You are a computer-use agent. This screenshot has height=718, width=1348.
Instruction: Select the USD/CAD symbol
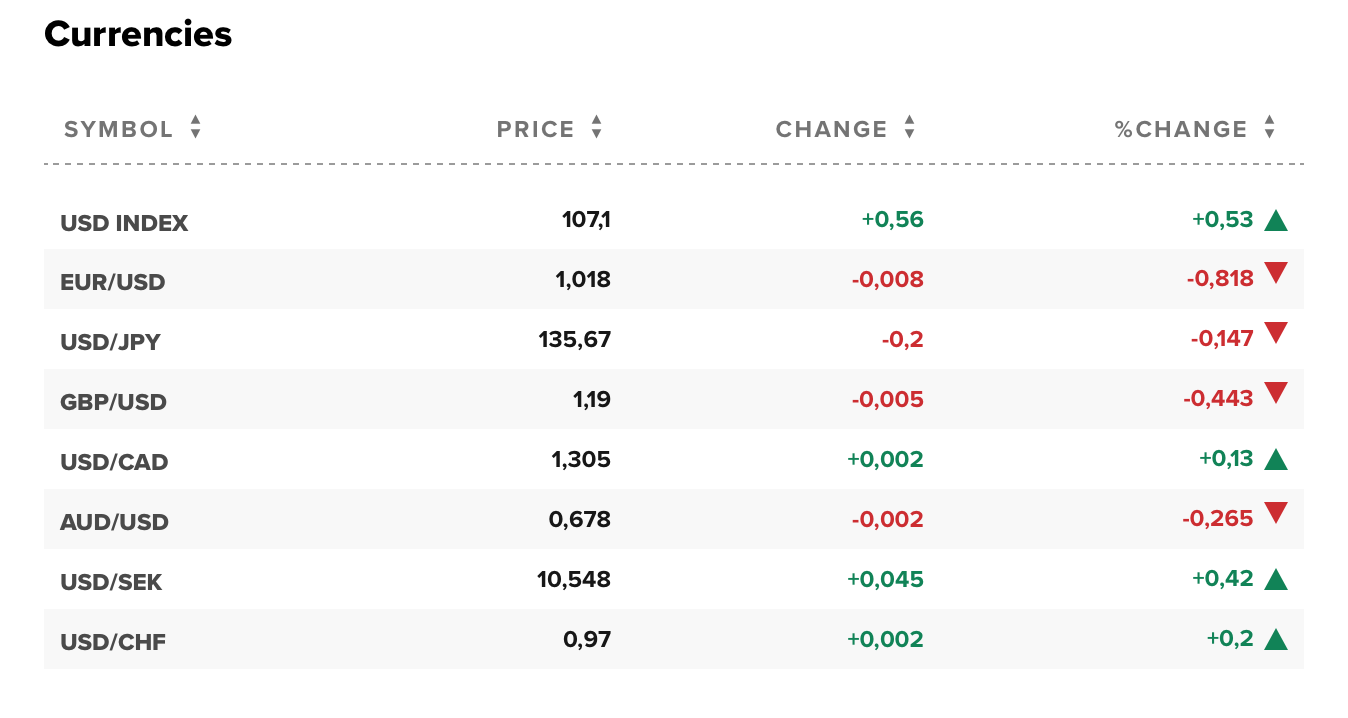[x=114, y=462]
